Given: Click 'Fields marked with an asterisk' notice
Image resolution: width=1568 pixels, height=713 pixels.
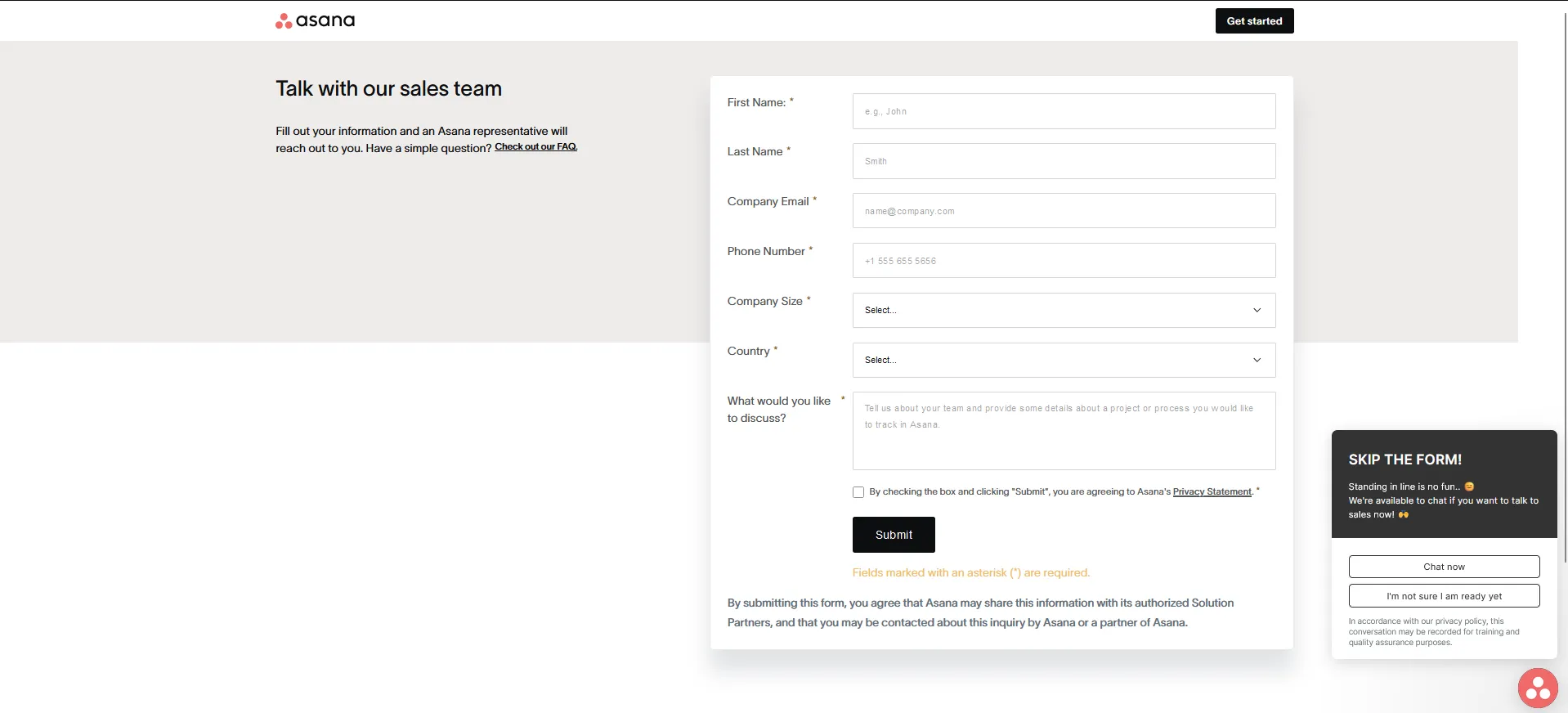Looking at the screenshot, I should click(971, 573).
